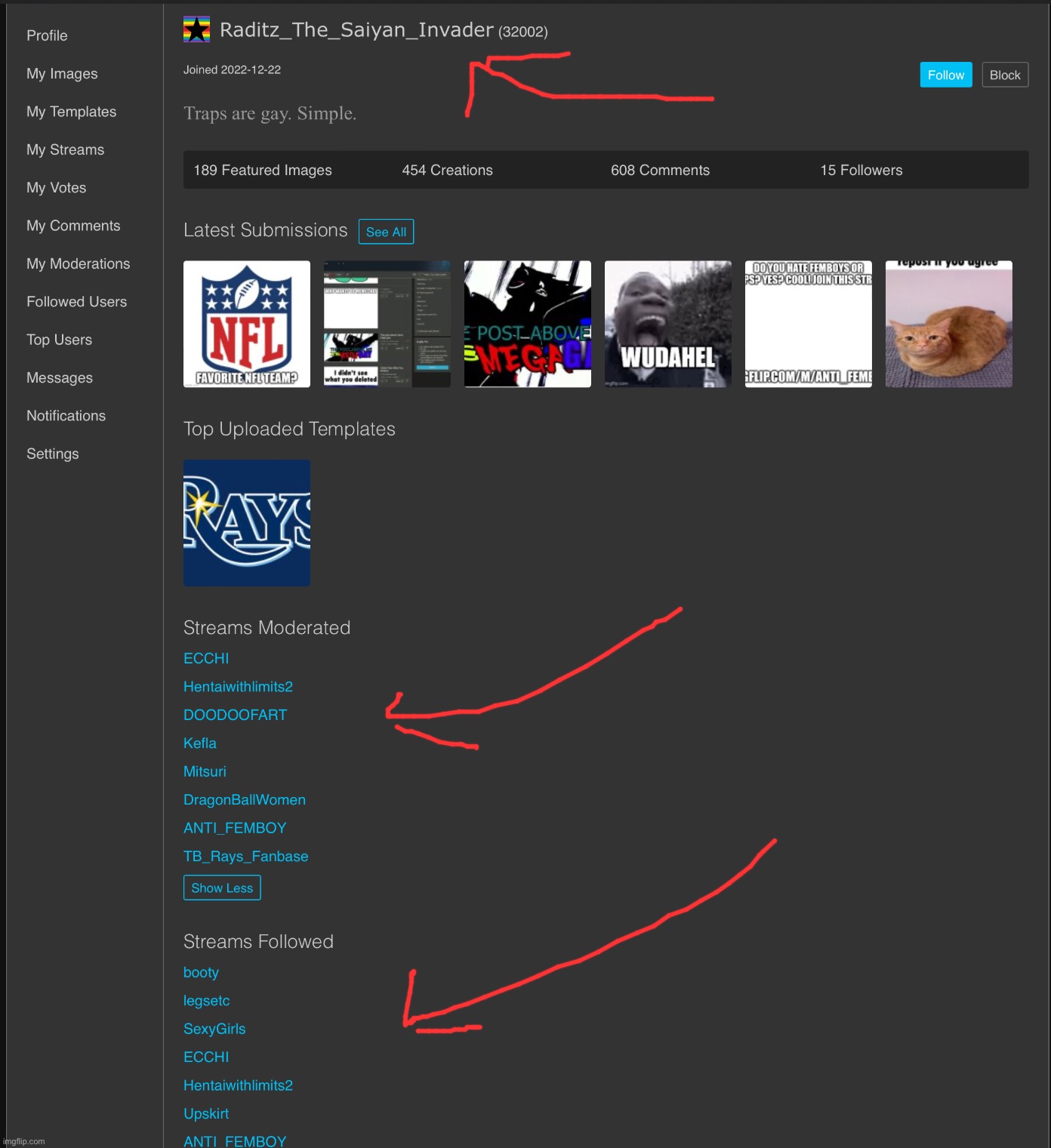
Task: Open DragonBallWomen stream link
Action: (x=245, y=799)
